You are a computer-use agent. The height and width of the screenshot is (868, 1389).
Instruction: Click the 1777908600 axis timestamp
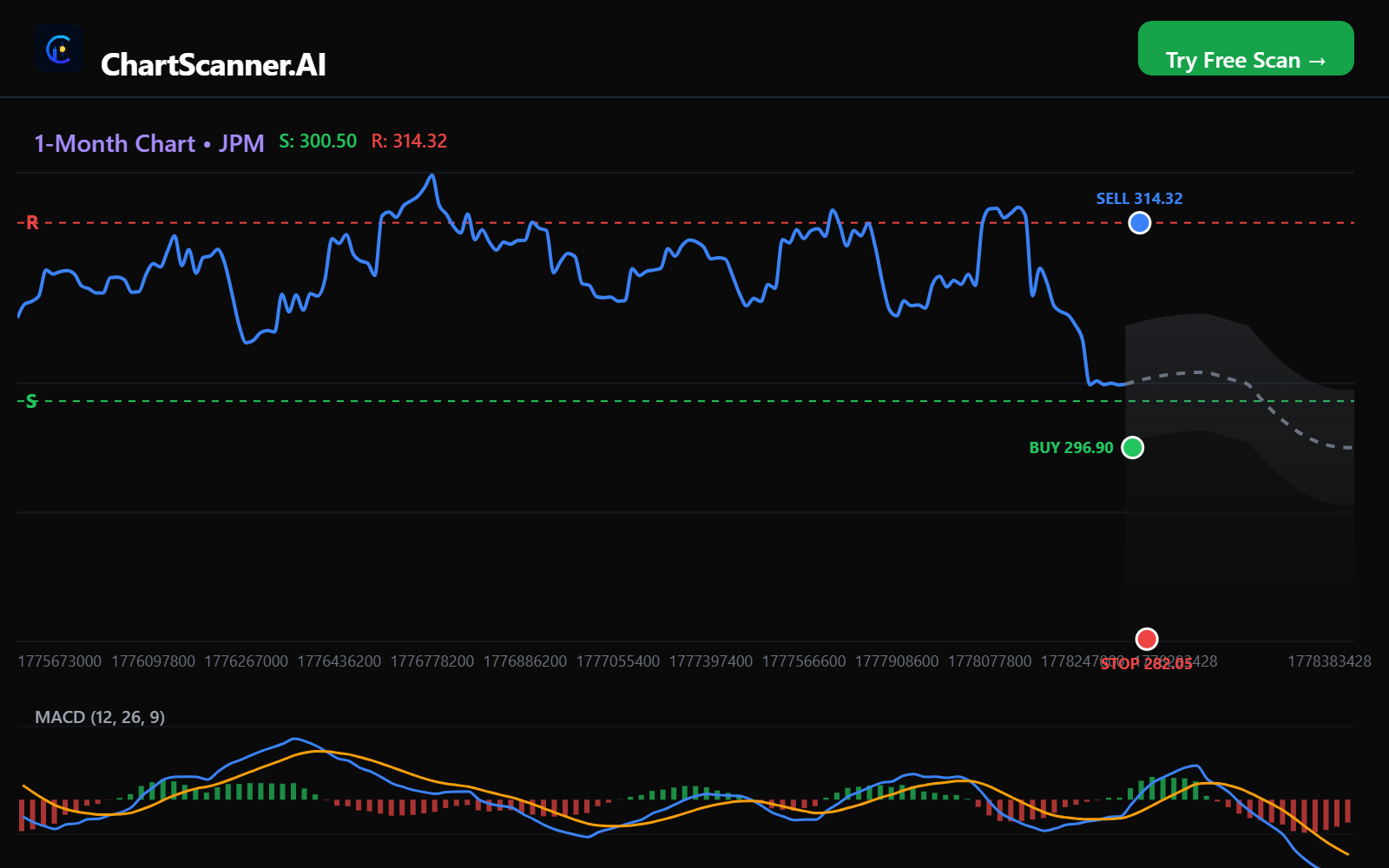point(897,661)
